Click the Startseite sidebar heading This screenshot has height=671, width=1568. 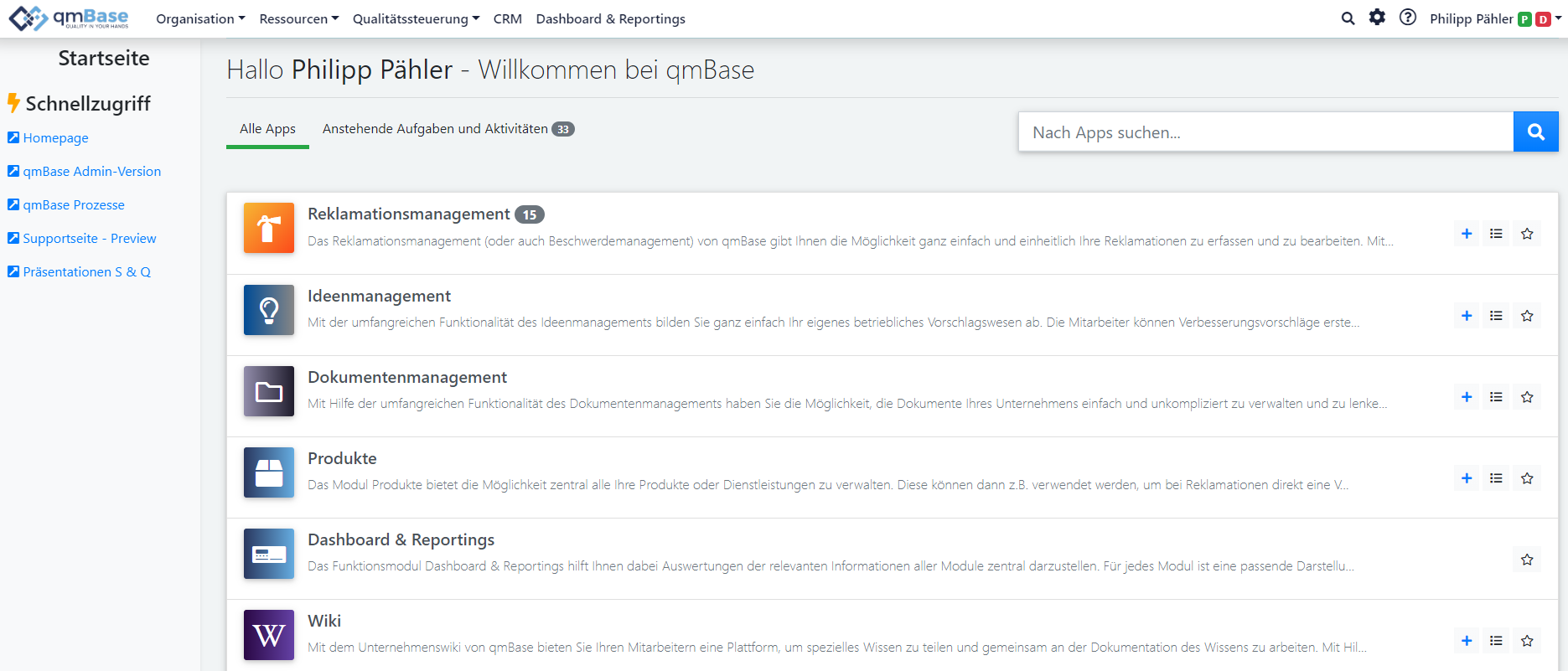pyautogui.click(x=104, y=58)
